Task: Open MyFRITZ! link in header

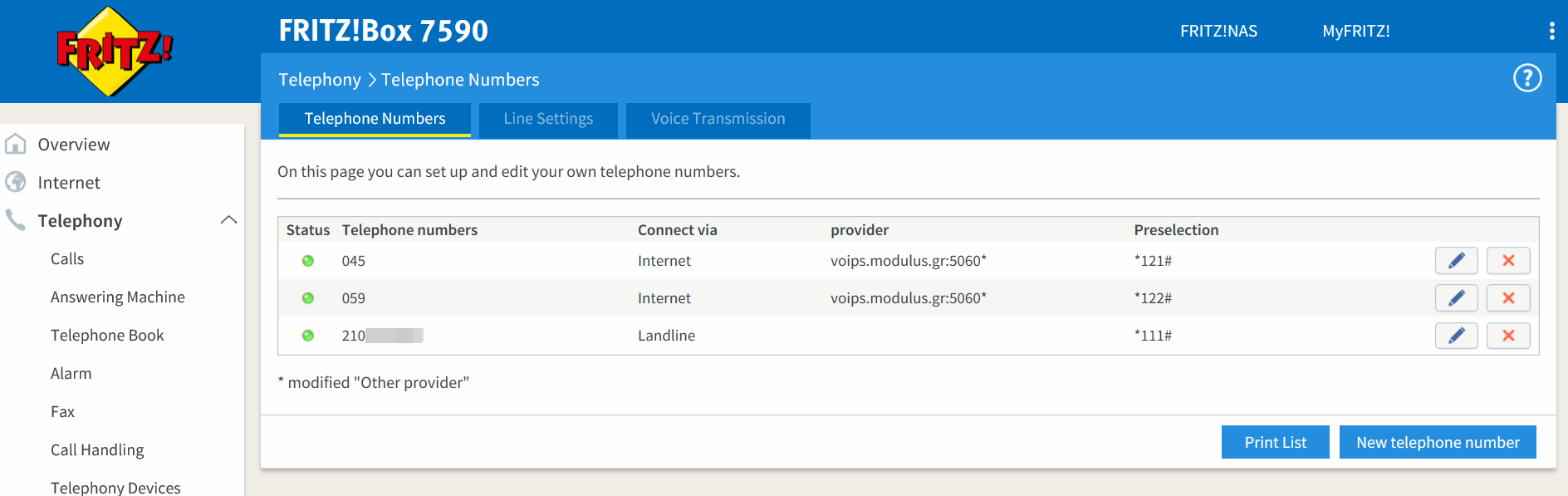Action: 1356,31
